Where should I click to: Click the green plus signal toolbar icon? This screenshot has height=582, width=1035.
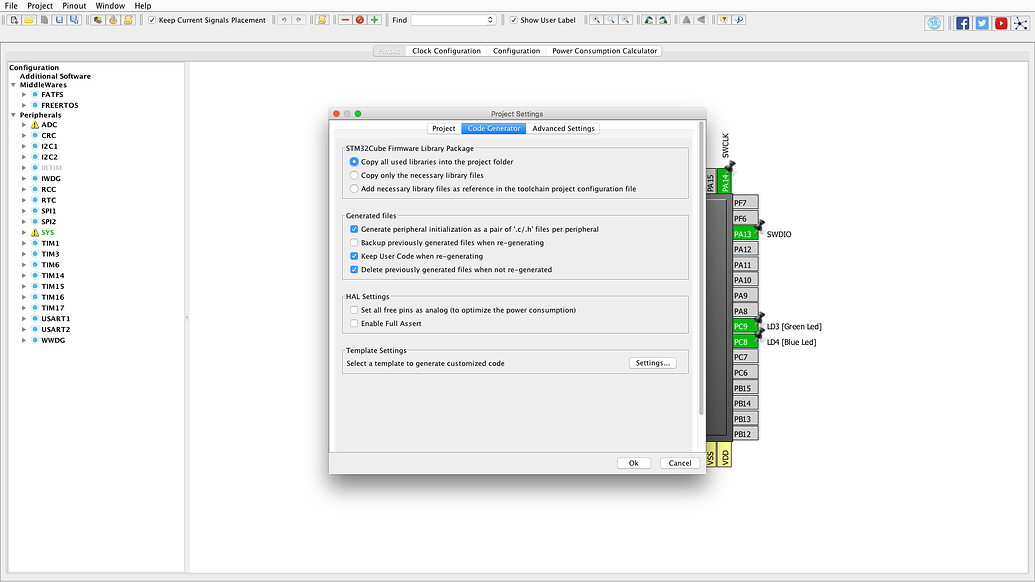tap(375, 19)
